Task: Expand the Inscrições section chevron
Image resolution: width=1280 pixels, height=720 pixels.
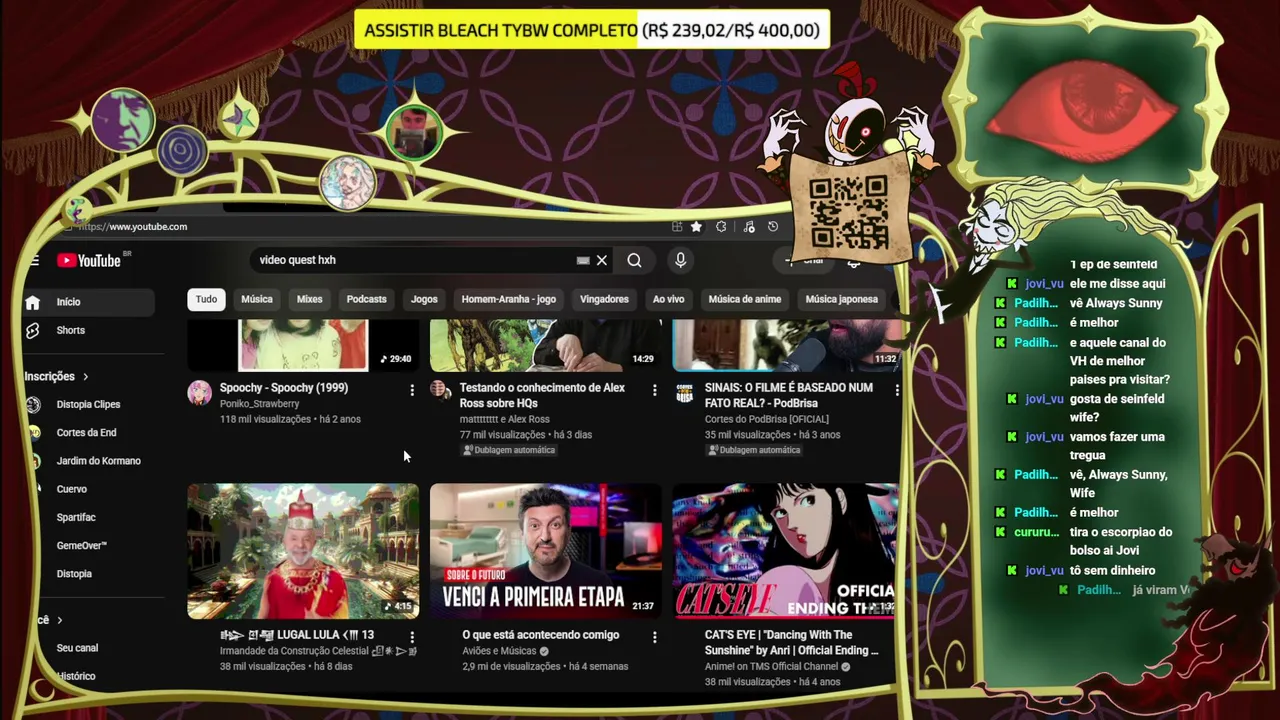Action: (85, 377)
